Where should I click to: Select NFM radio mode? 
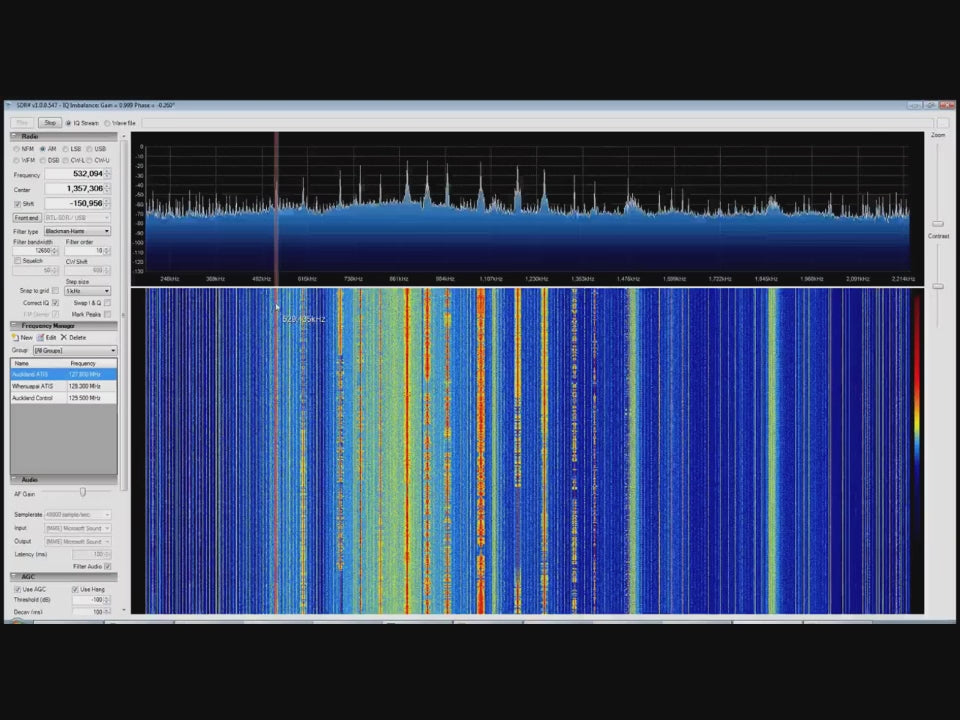point(17,149)
